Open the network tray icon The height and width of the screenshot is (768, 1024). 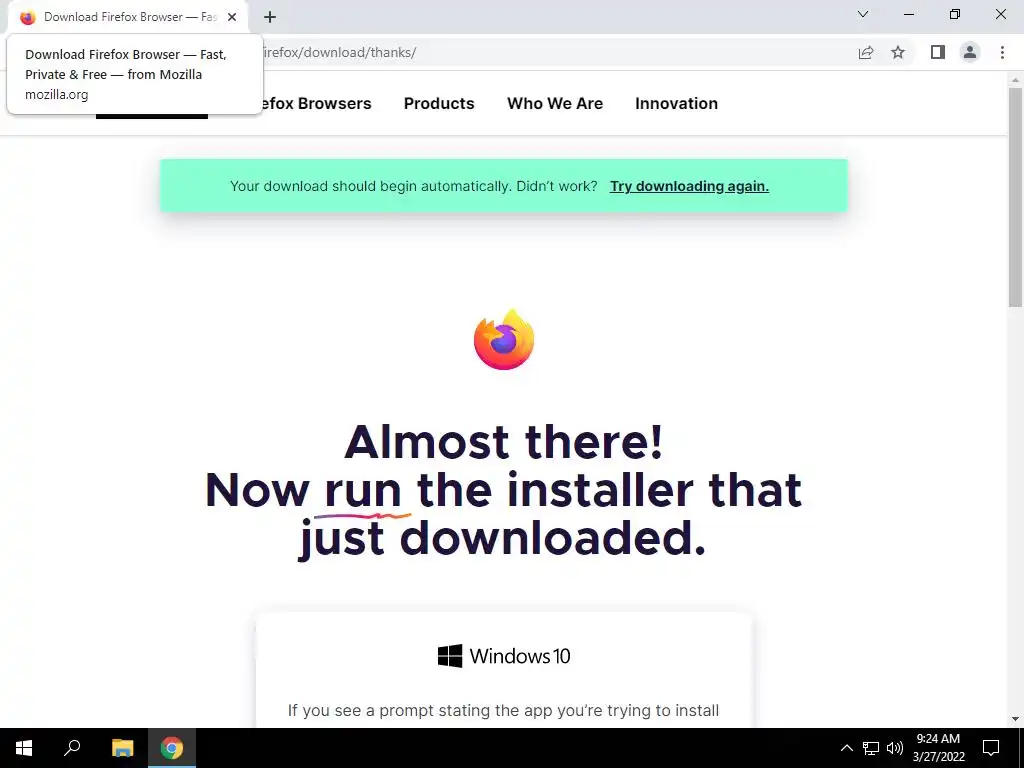[871, 748]
